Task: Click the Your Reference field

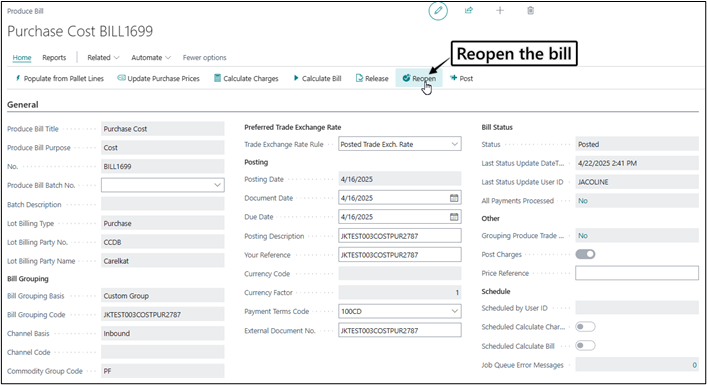Action: pos(399,255)
